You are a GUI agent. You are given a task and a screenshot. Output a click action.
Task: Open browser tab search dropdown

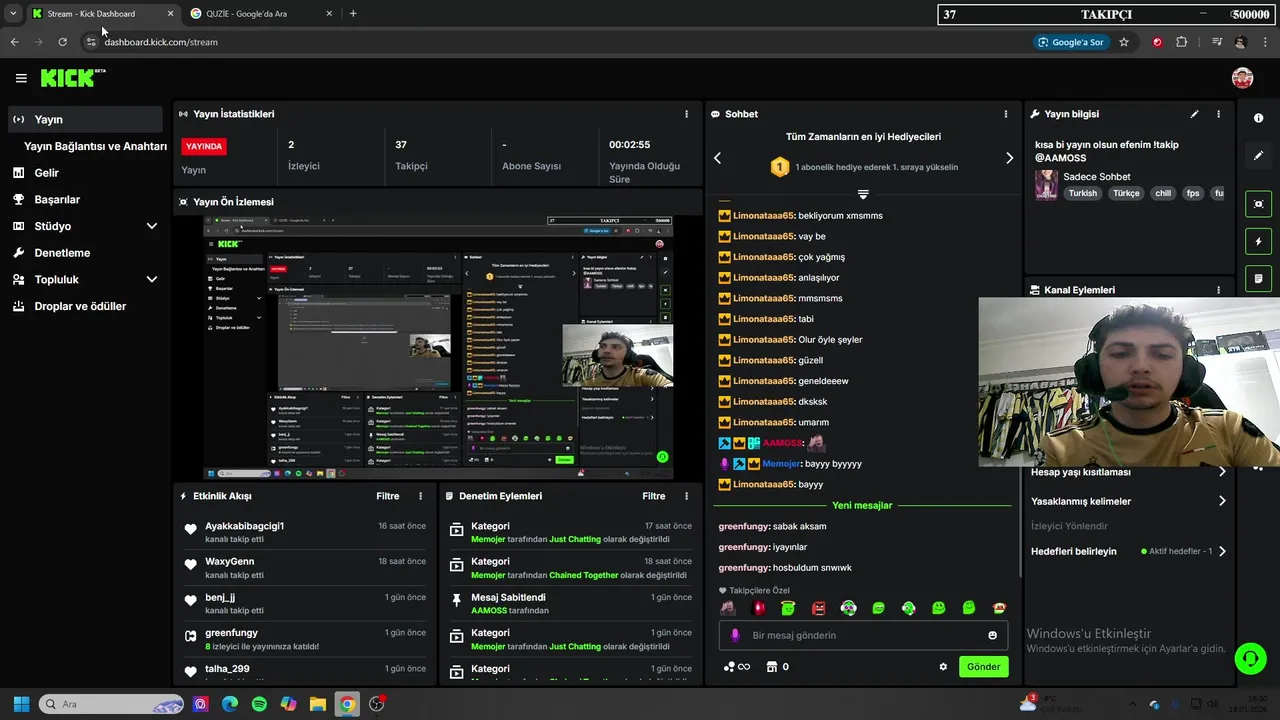click(x=12, y=14)
